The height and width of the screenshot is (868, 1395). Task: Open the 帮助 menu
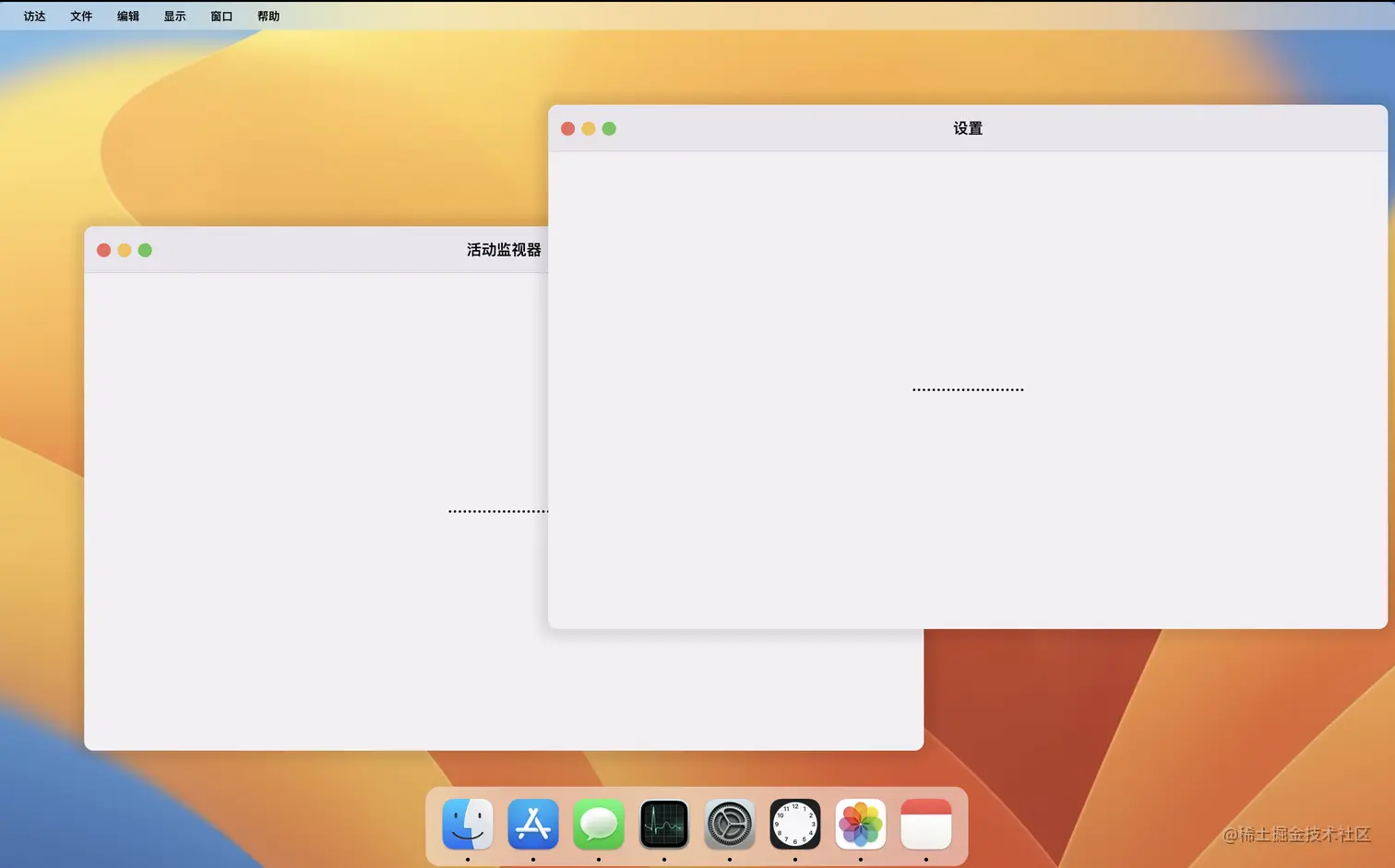tap(268, 16)
